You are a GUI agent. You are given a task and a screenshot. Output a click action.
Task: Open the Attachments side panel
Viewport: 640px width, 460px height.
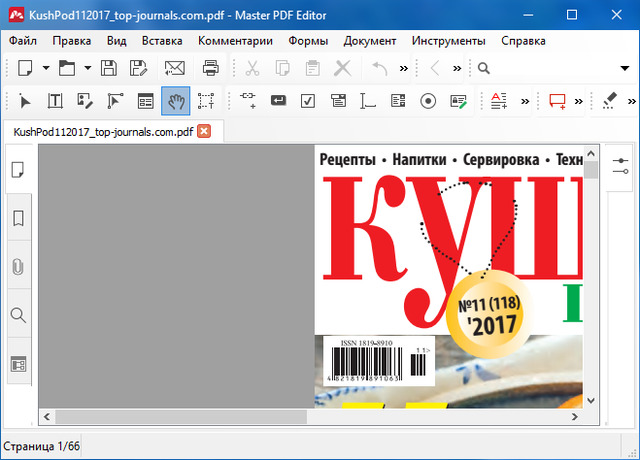pos(18,267)
